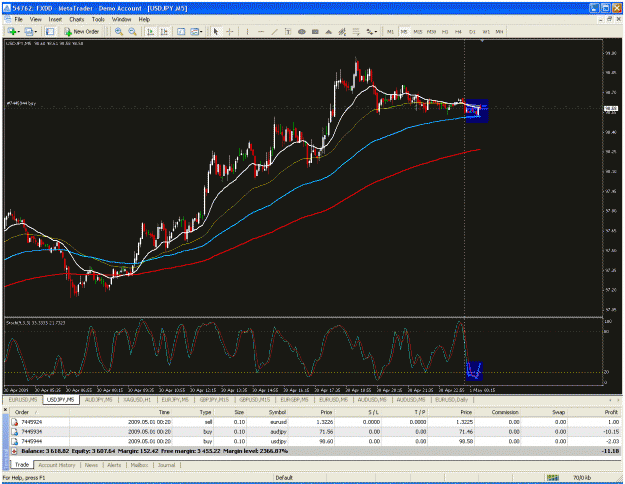625x484 pixels.
Task: Sort trades by the Symbol column header
Action: coord(269,412)
